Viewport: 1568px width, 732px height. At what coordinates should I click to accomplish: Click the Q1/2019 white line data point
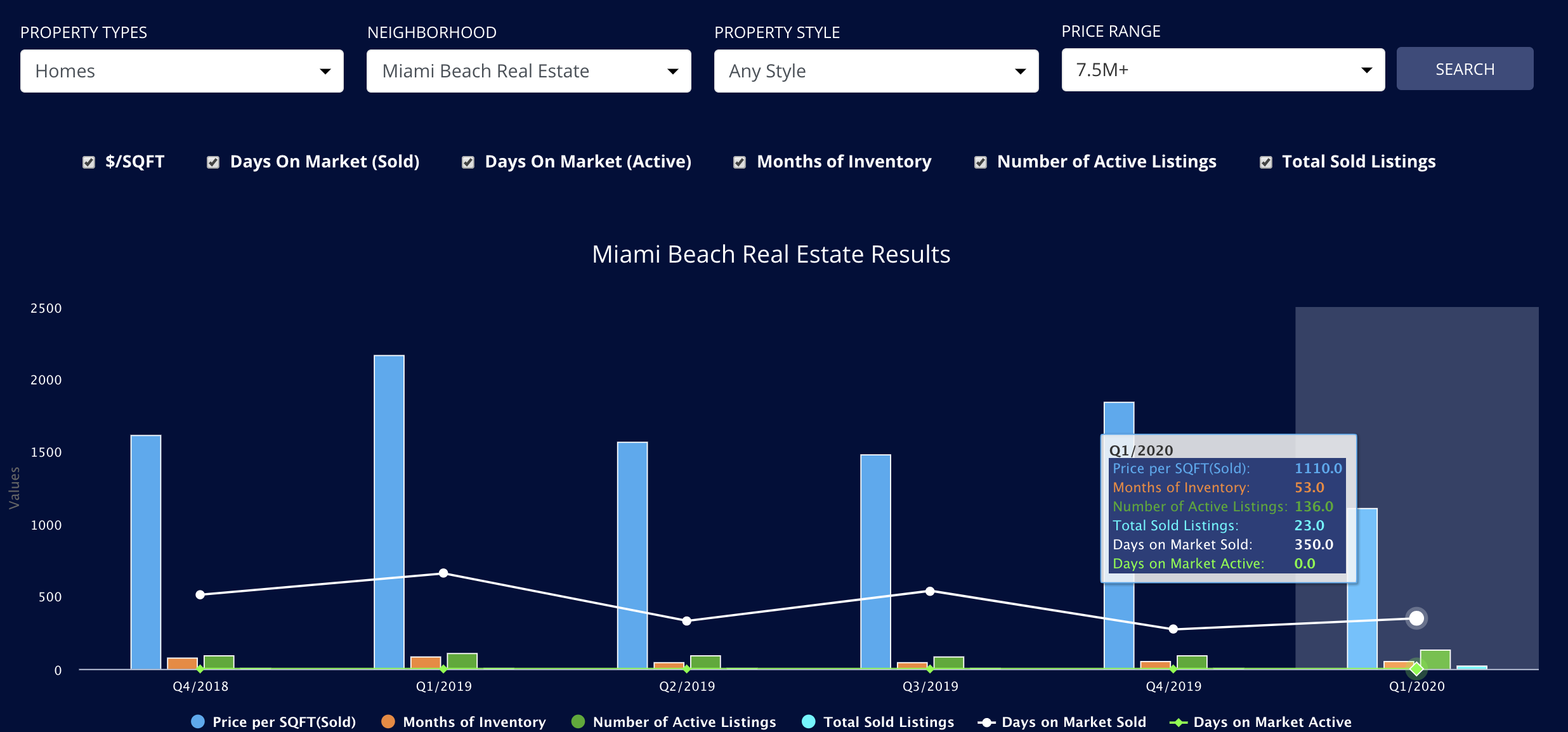[443, 573]
